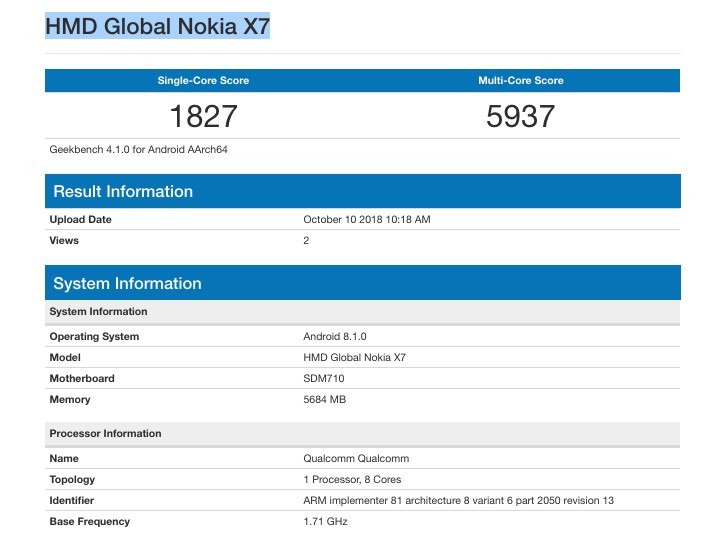The width and height of the screenshot is (728, 540).
Task: Click the 'Processor Information' subheading row
Action: [363, 434]
